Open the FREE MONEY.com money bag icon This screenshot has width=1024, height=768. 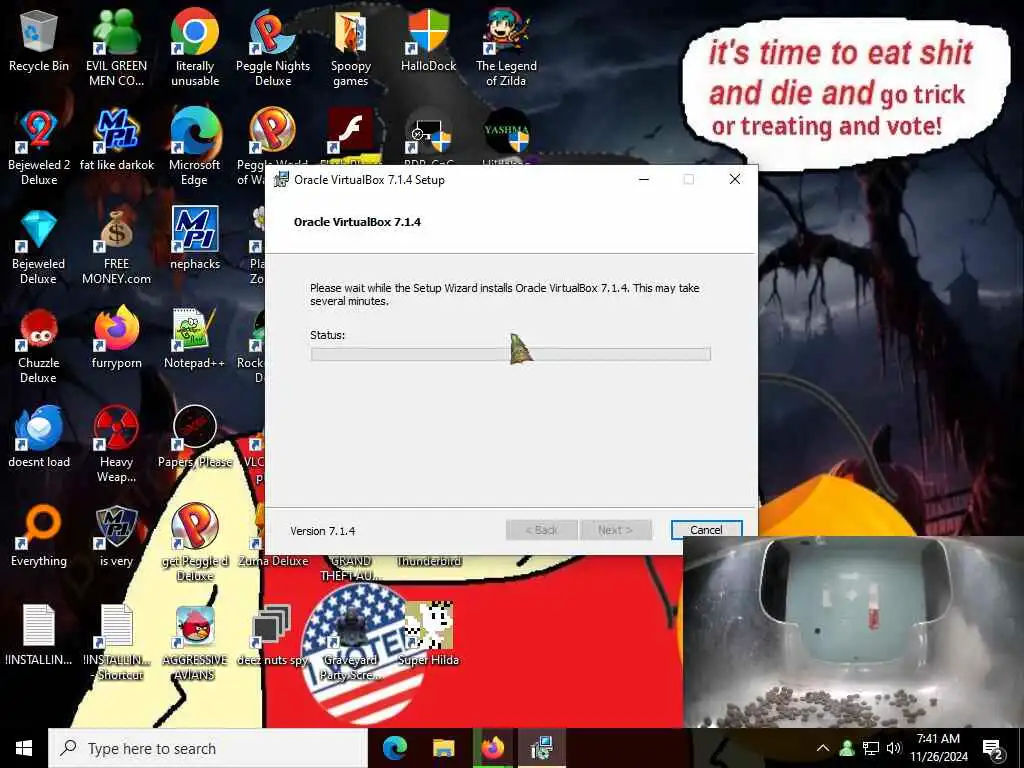[x=116, y=247]
